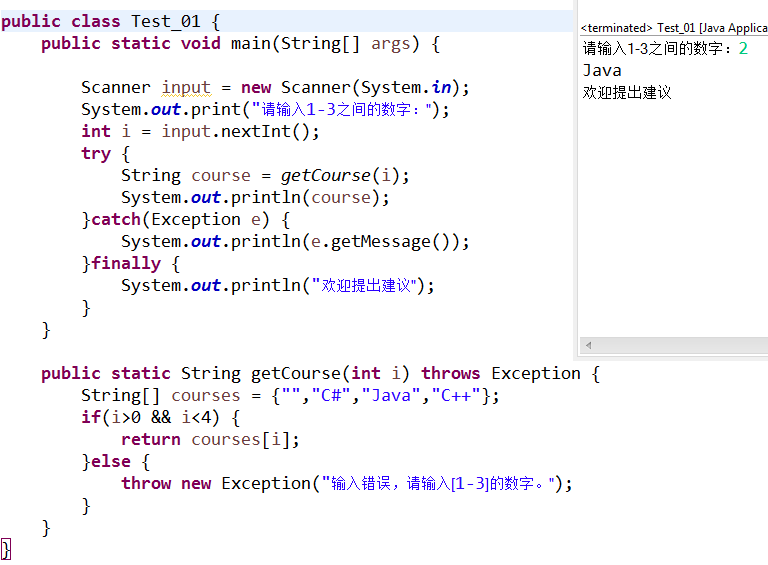Click the 'getCourse(int i)' method declaration
This screenshot has height=565, width=768.
pyautogui.click(x=330, y=374)
